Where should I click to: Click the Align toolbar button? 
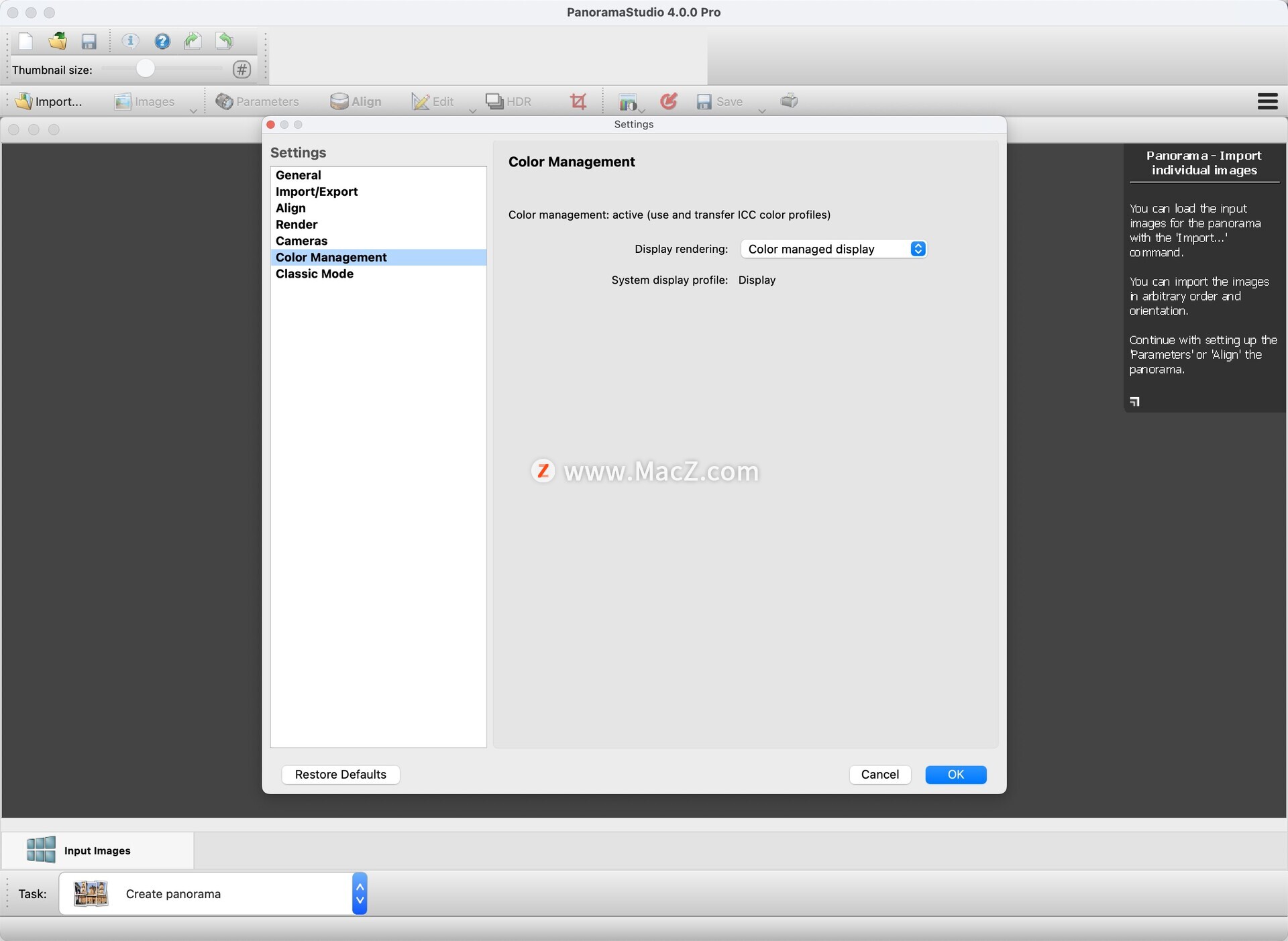(356, 101)
